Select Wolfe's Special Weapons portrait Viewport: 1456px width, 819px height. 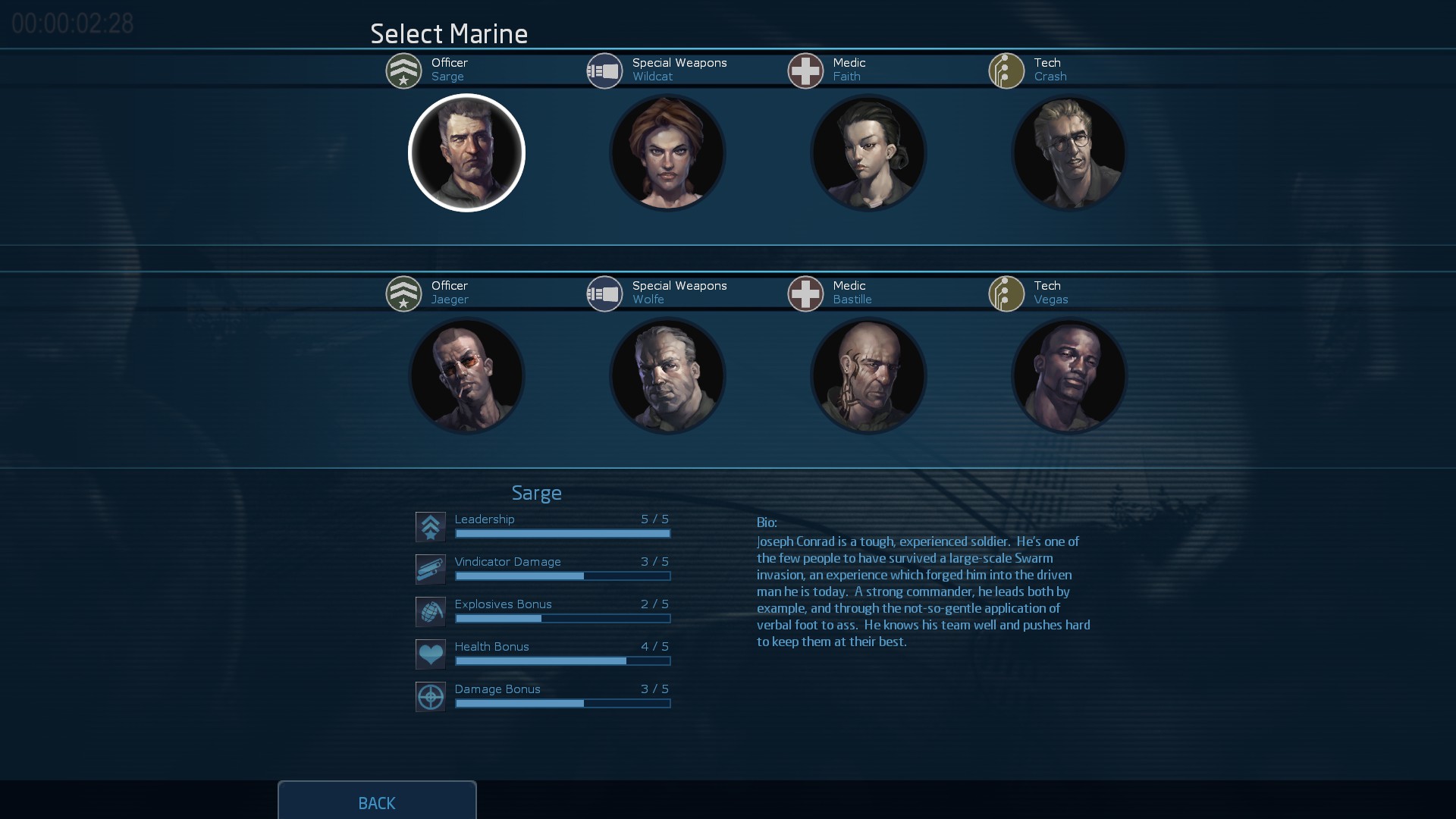point(667,375)
